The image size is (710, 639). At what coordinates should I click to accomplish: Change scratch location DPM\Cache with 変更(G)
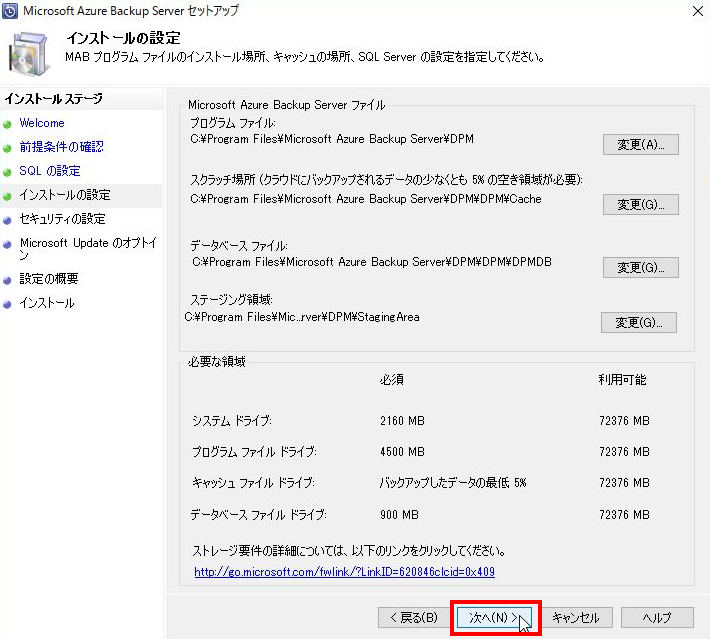[641, 204]
